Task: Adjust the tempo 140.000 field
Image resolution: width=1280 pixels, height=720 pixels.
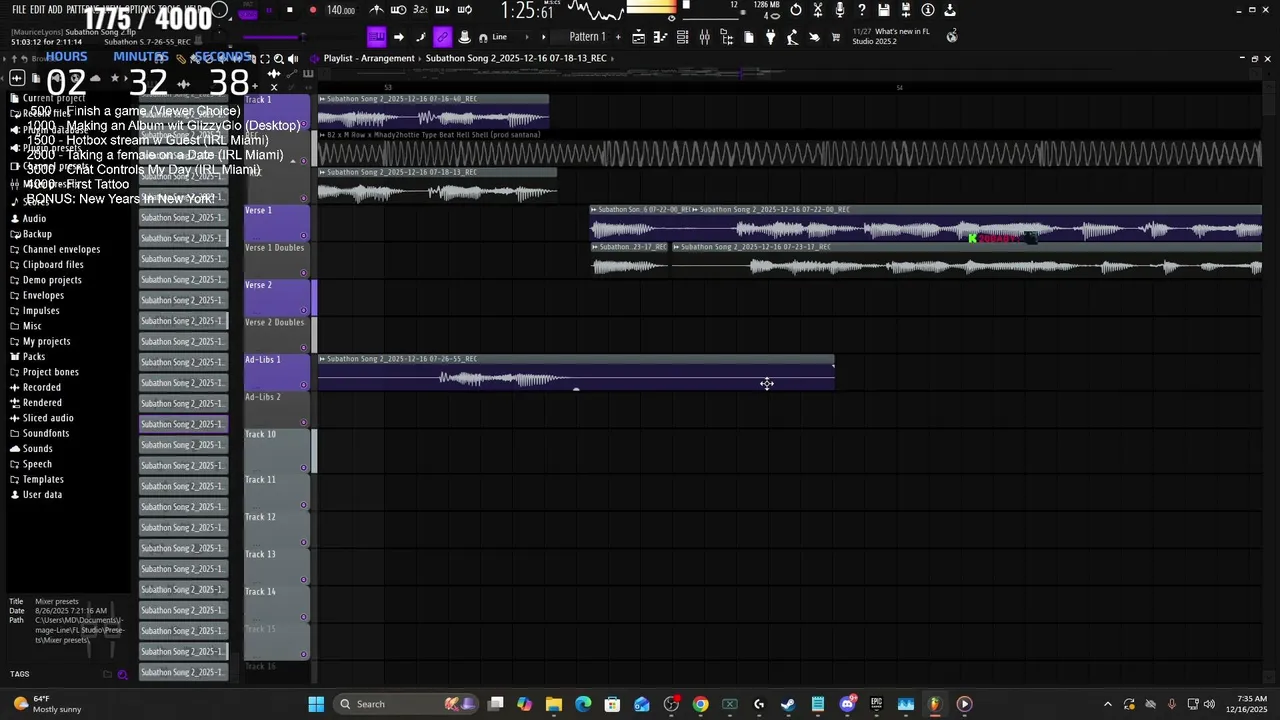Action: click(x=341, y=10)
